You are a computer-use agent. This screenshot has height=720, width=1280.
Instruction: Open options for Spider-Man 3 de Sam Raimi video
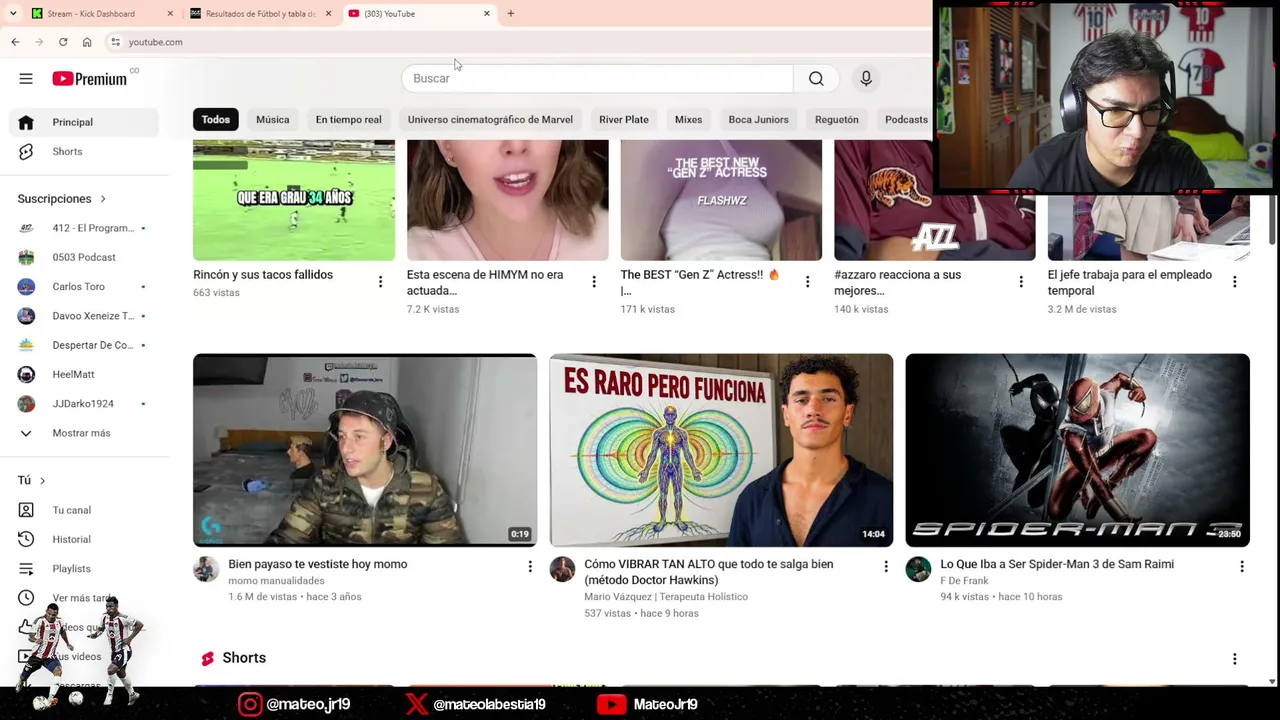coord(1241,567)
